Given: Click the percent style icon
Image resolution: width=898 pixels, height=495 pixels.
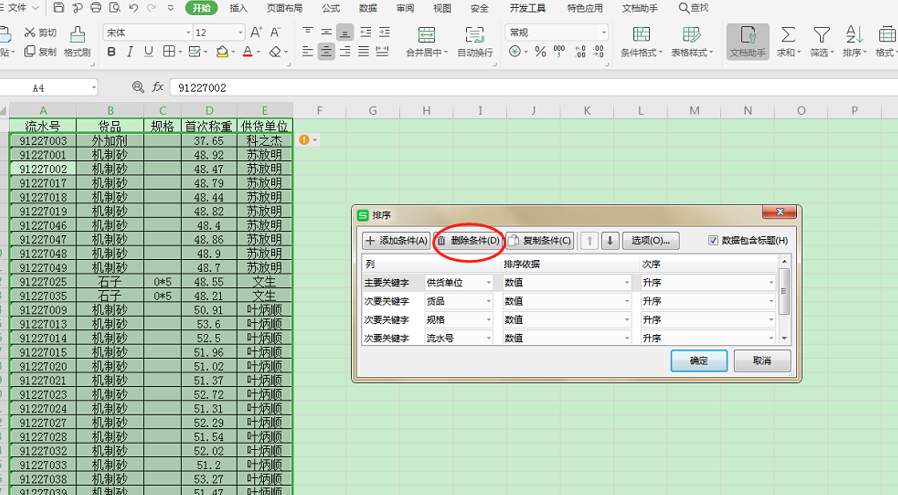Looking at the screenshot, I should [540, 52].
